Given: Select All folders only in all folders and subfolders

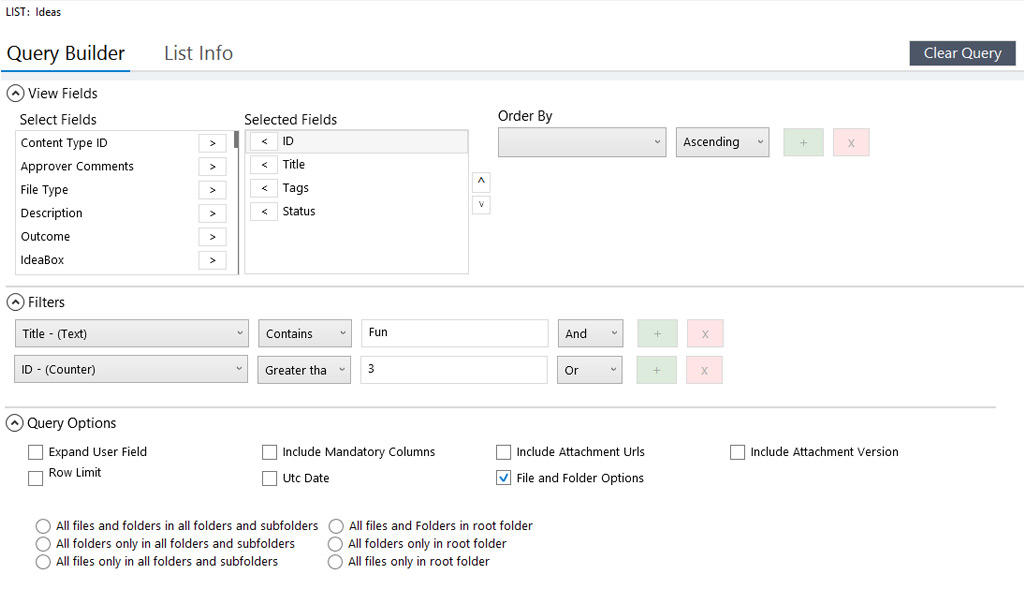Looking at the screenshot, I should tap(43, 544).
